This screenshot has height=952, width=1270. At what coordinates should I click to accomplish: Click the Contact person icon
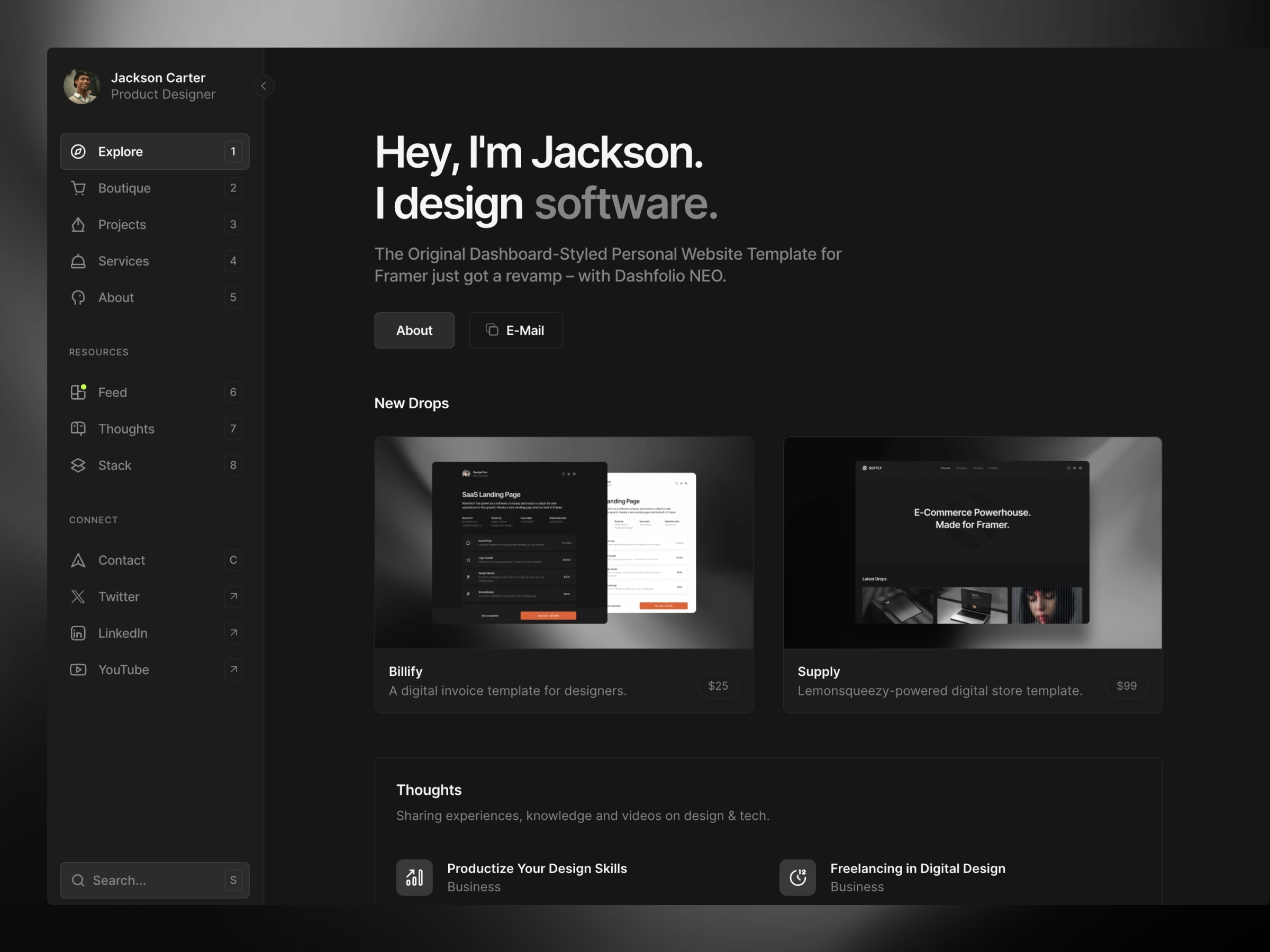point(79,560)
